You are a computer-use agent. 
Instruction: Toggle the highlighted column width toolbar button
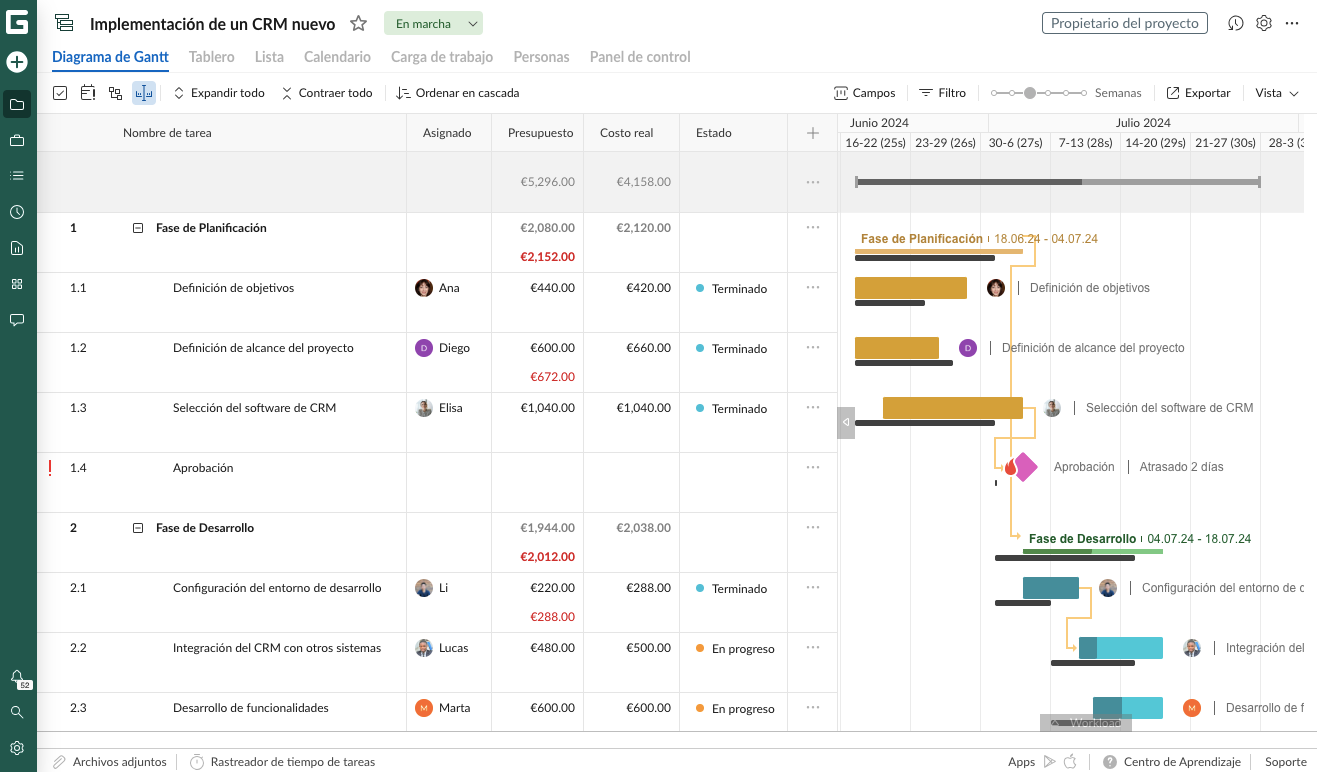pyautogui.click(x=144, y=93)
